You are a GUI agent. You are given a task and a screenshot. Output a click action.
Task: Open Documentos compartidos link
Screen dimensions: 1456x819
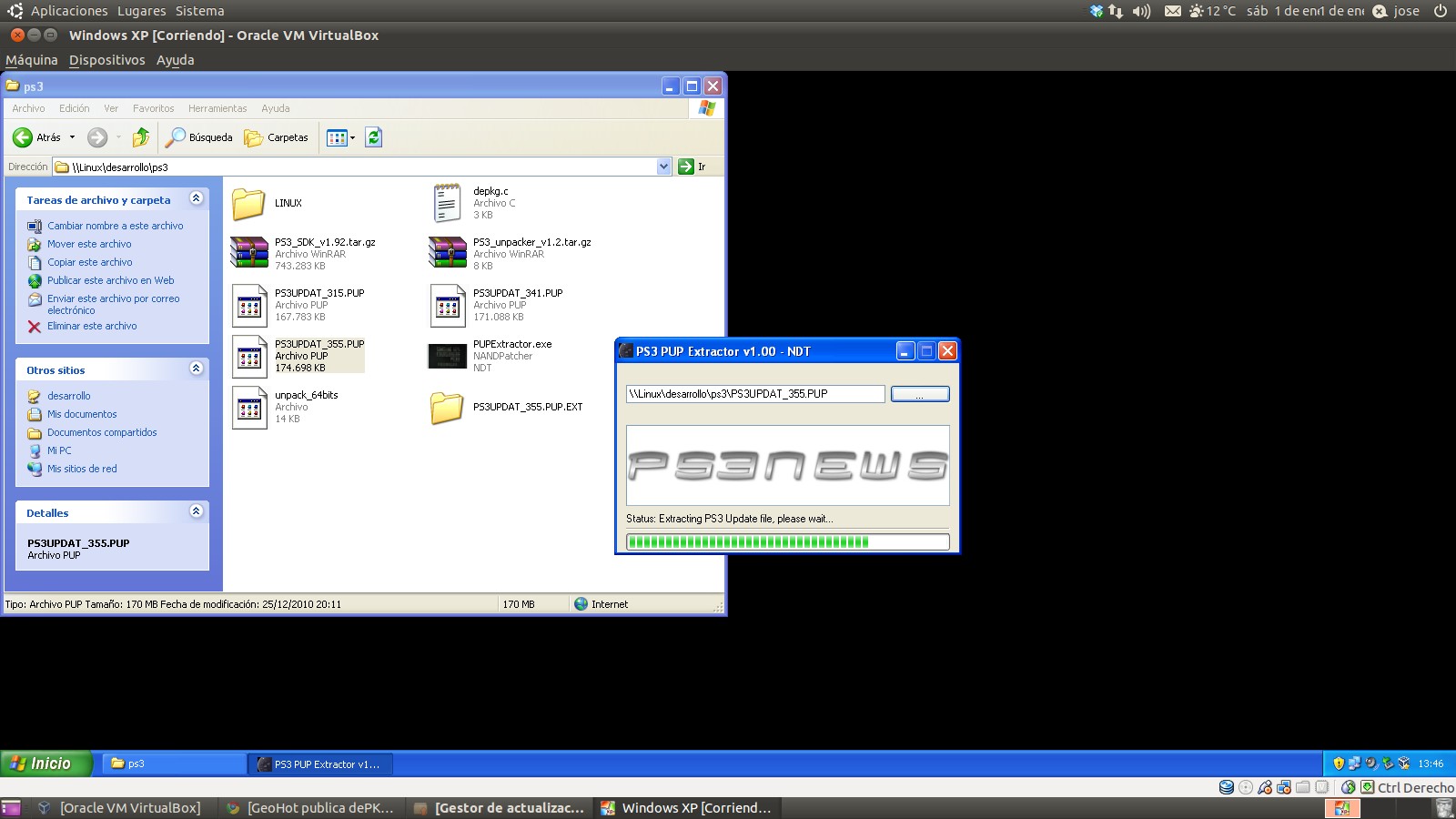coord(102,432)
